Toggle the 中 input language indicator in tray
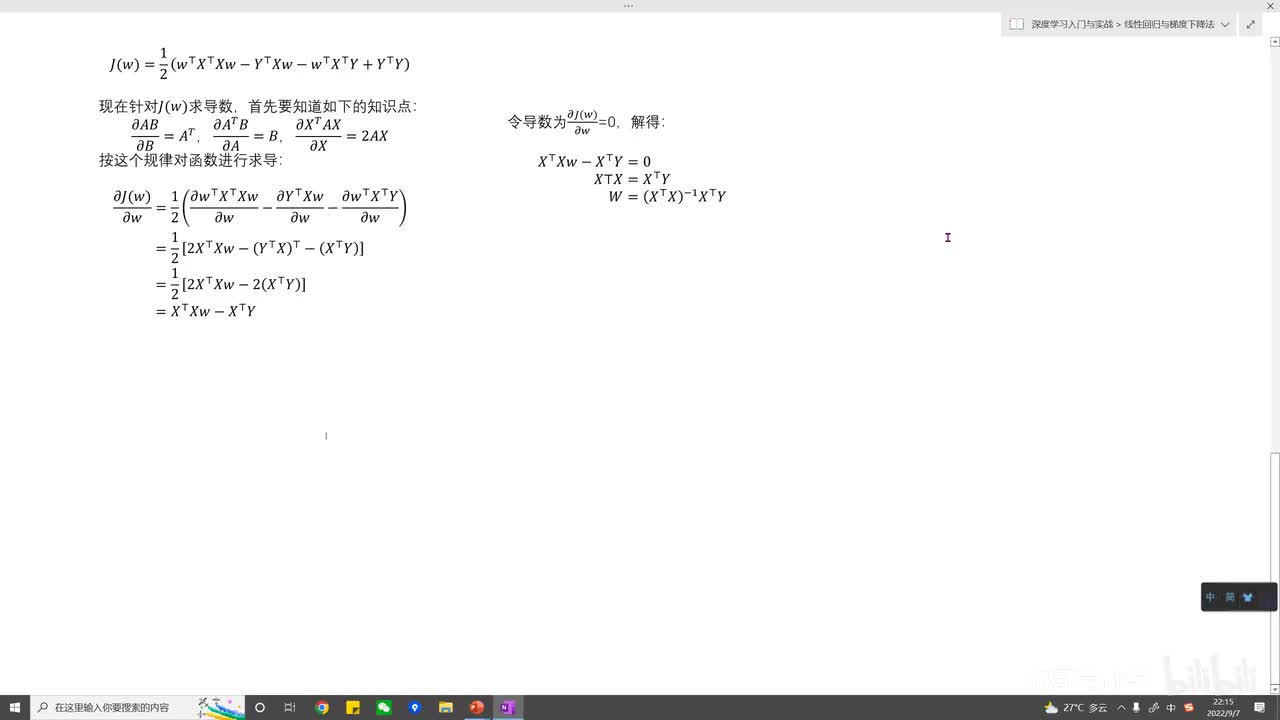Image resolution: width=1280 pixels, height=720 pixels. pos(1171,707)
